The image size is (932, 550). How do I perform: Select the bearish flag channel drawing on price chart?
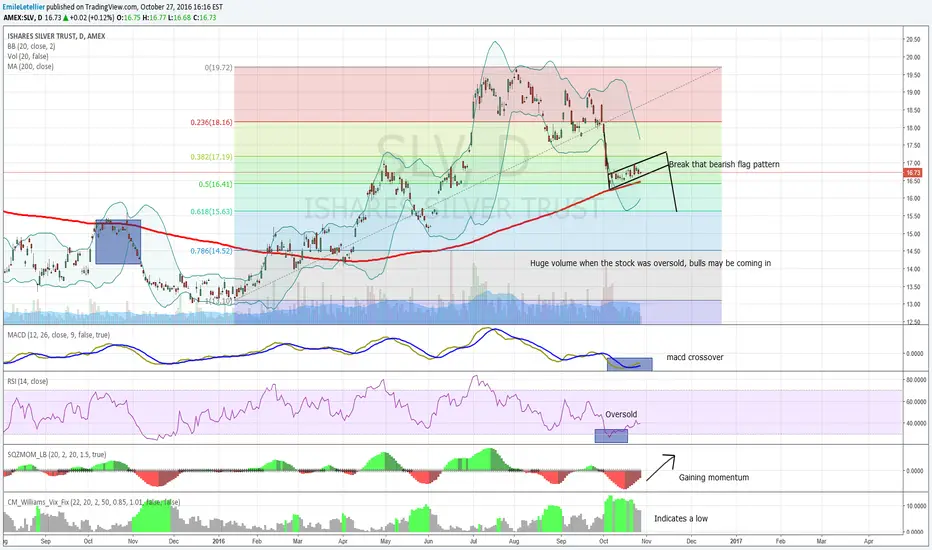[x=639, y=171]
